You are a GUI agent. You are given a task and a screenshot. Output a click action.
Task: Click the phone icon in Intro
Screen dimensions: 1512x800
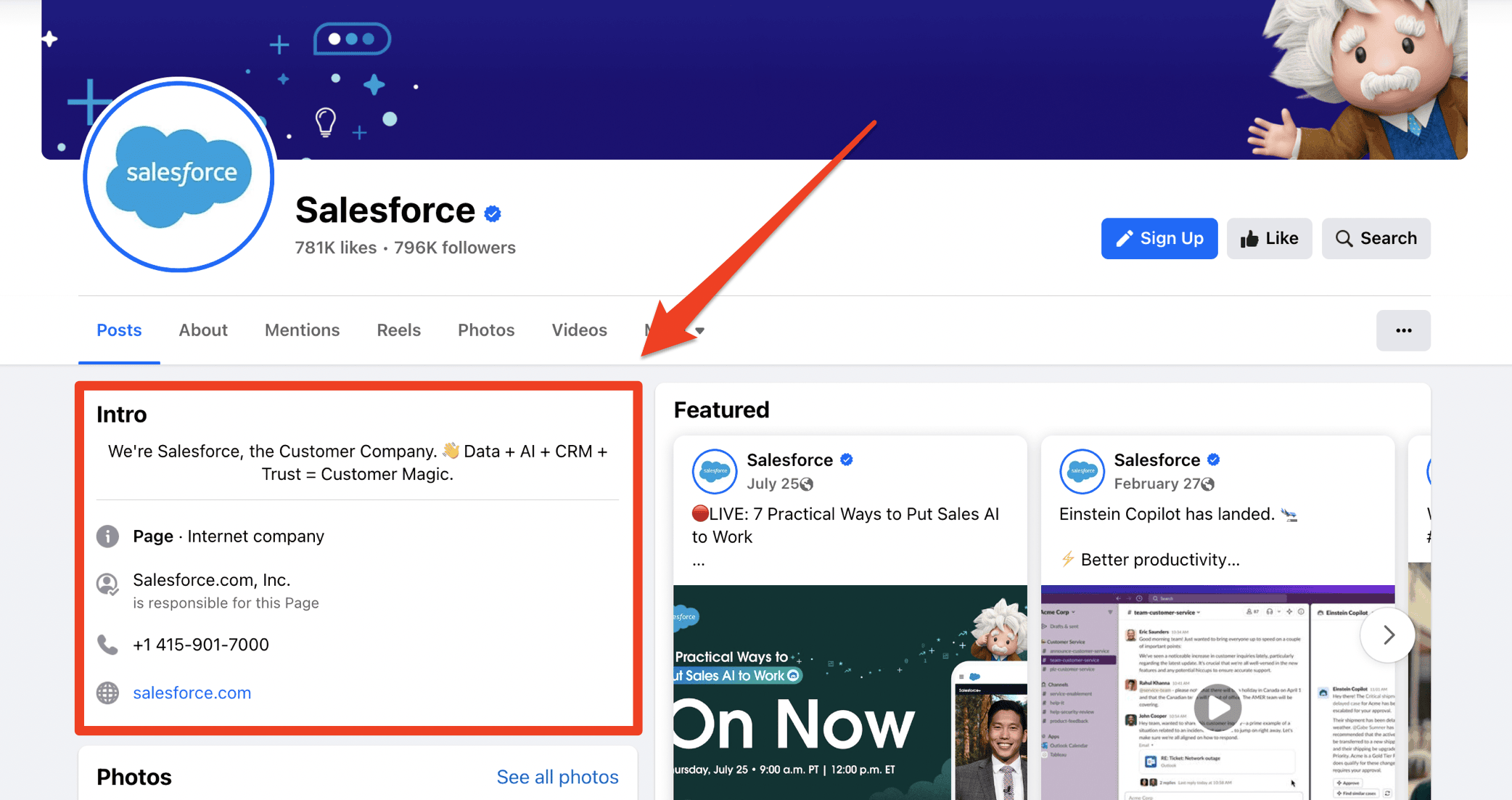tap(108, 645)
